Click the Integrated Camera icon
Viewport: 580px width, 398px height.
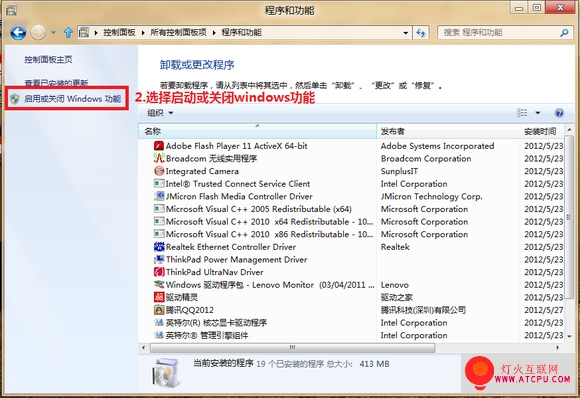tap(159, 171)
